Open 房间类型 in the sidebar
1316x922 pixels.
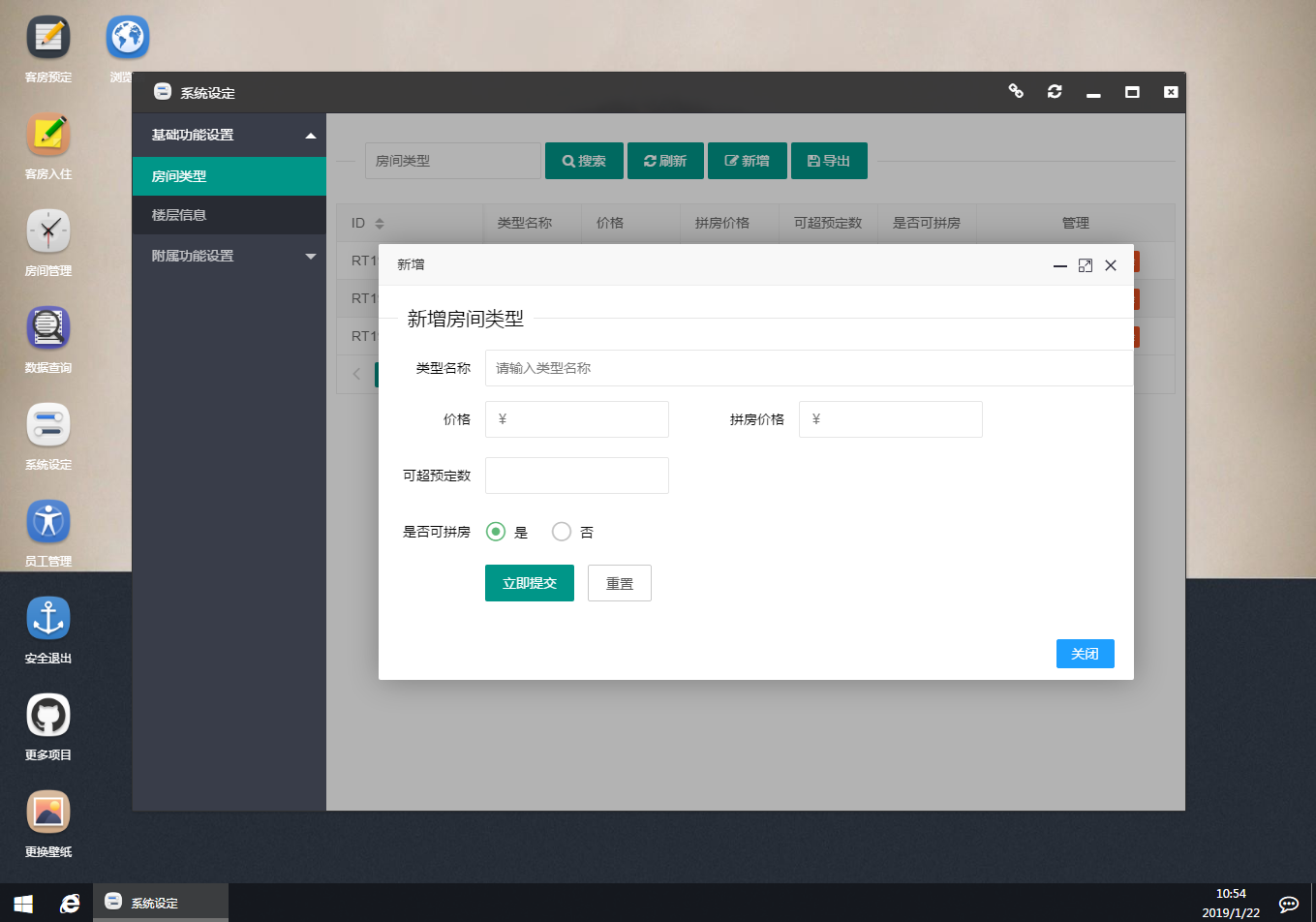coord(230,176)
